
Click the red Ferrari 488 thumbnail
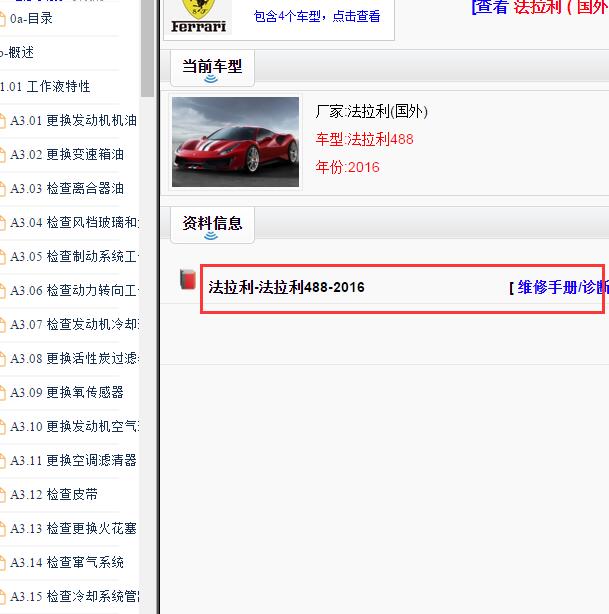coord(235,142)
